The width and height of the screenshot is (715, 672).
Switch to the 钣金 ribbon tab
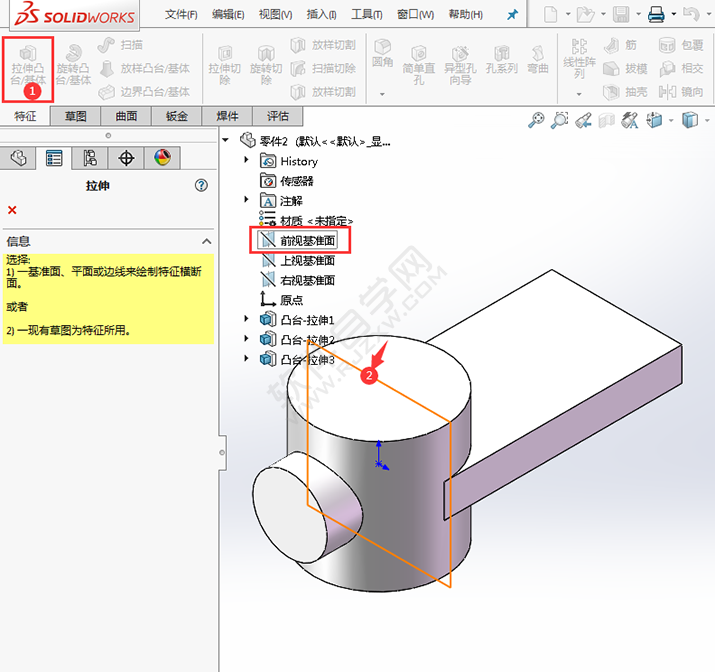tap(177, 116)
